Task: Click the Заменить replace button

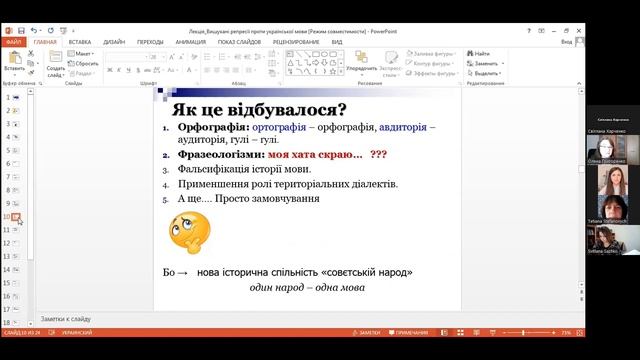Action: (486, 63)
